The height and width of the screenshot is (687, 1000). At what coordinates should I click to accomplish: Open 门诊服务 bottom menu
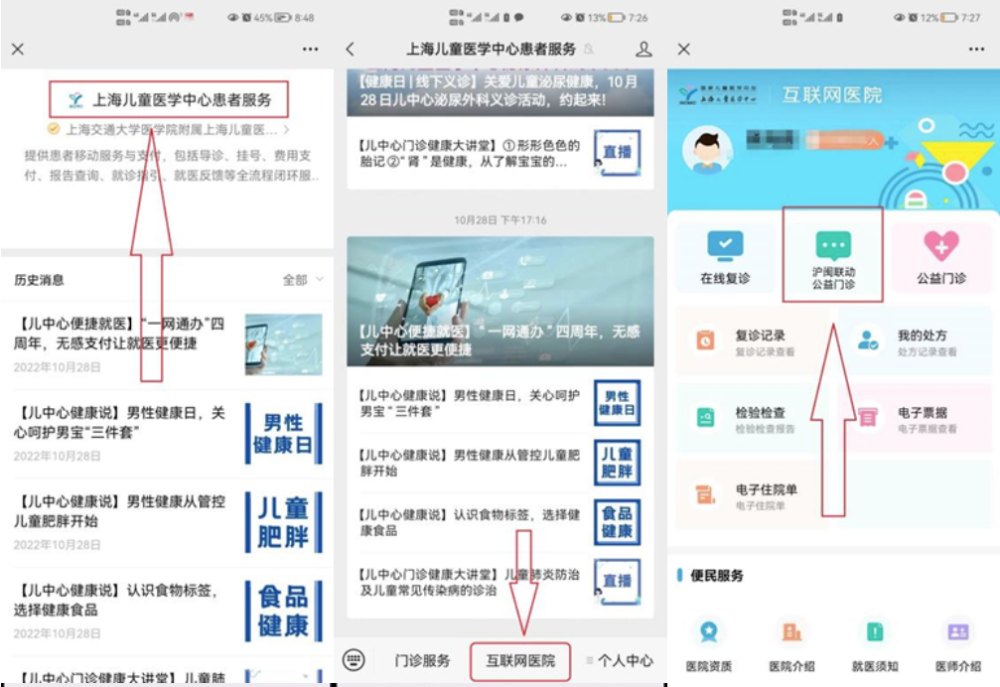(x=422, y=660)
